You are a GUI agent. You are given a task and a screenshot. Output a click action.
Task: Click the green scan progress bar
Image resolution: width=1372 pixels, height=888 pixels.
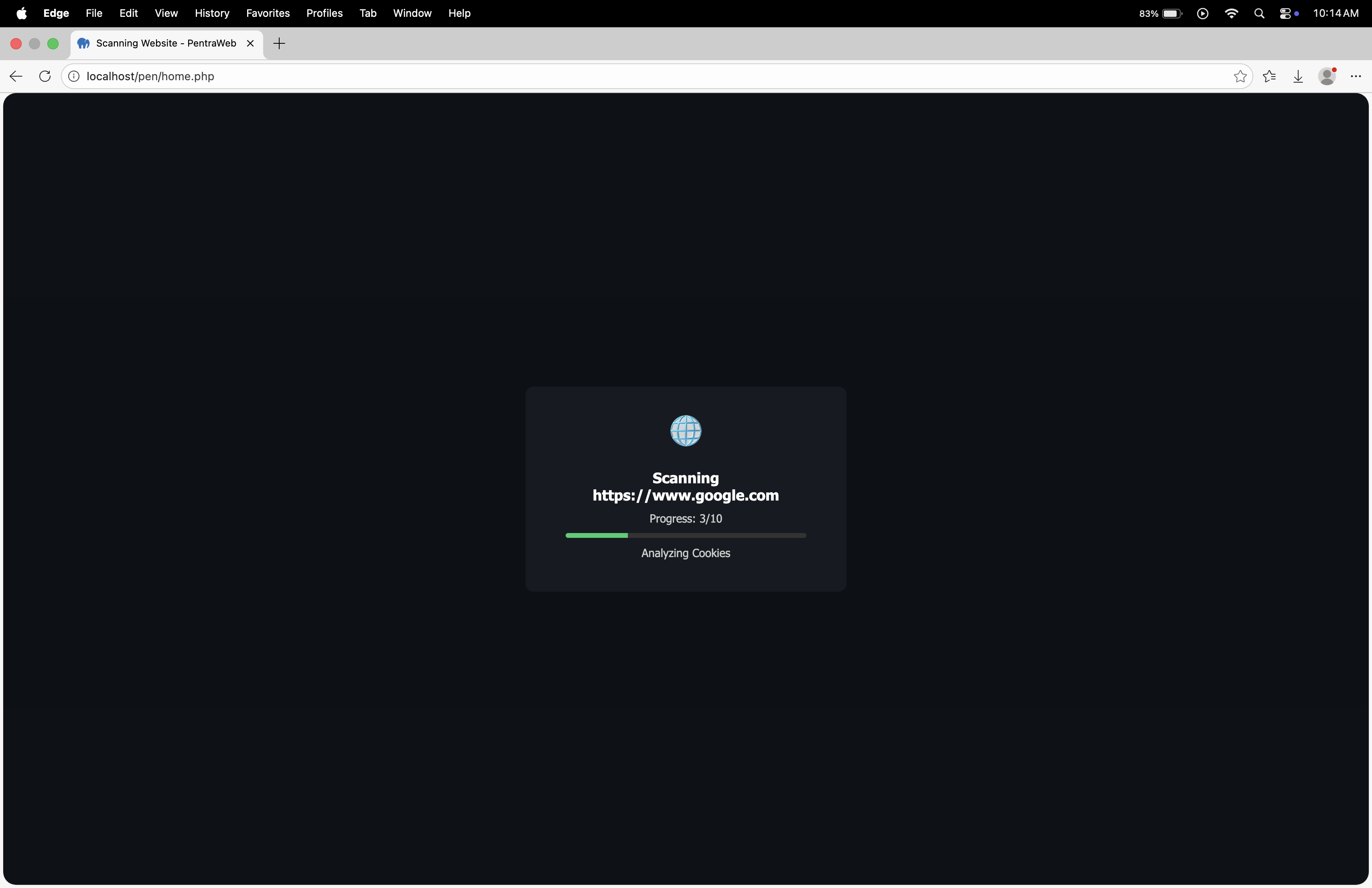point(597,535)
